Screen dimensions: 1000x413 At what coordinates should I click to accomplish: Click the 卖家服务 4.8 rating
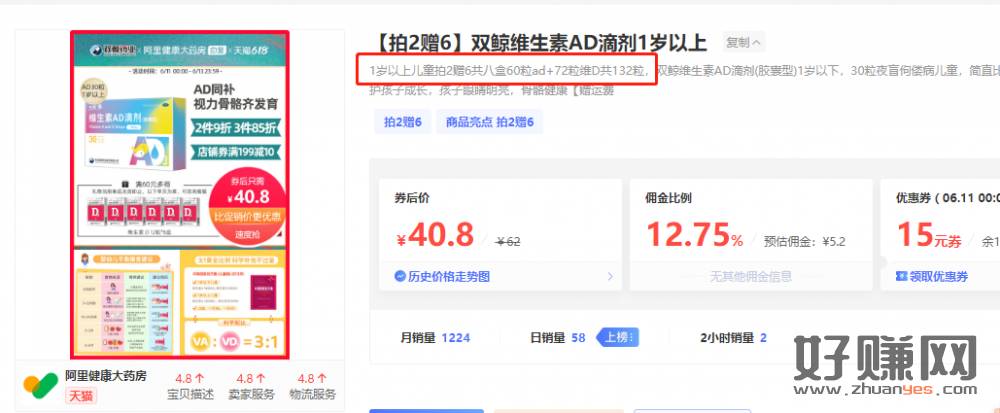(x=251, y=386)
